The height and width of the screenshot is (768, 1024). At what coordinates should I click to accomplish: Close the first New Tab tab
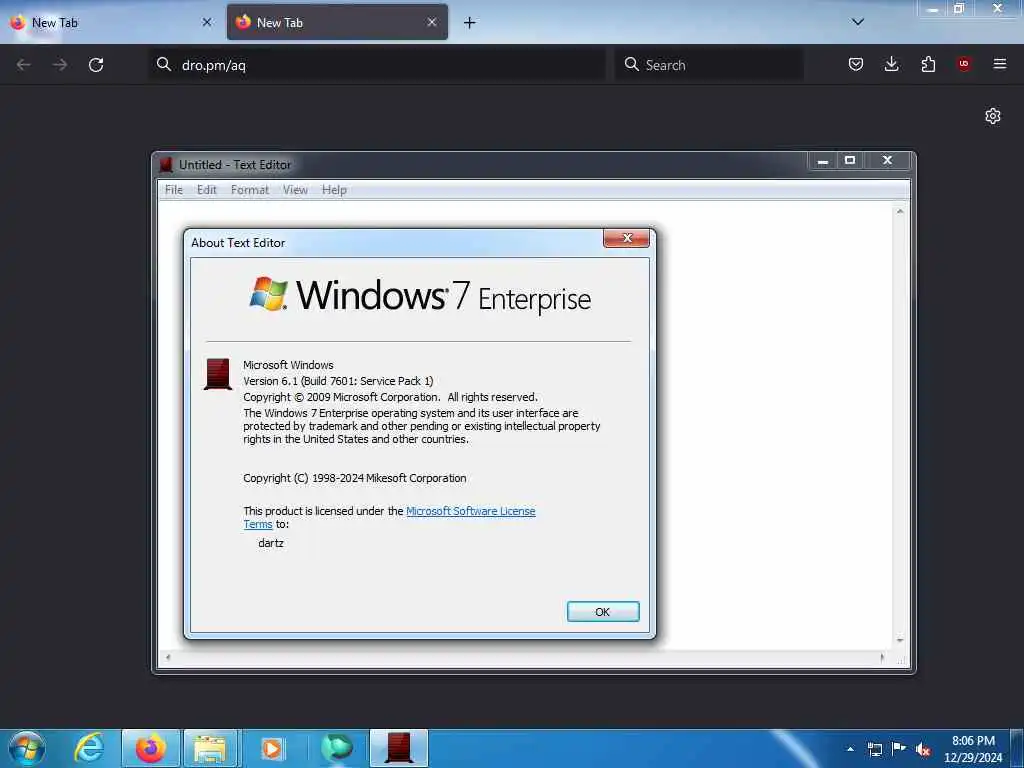[x=207, y=22]
